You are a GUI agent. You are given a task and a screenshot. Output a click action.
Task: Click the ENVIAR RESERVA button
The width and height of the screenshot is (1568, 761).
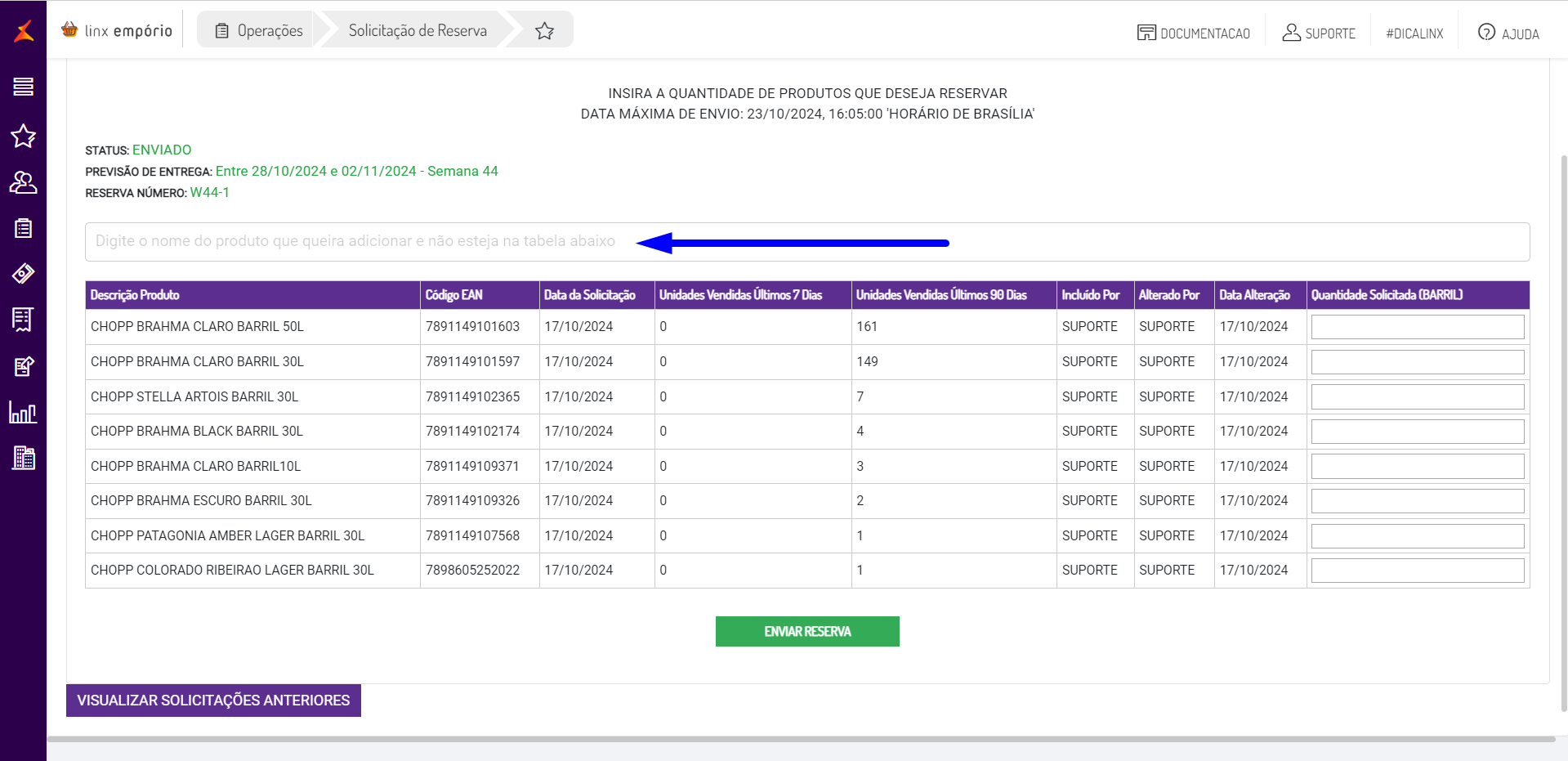(807, 631)
